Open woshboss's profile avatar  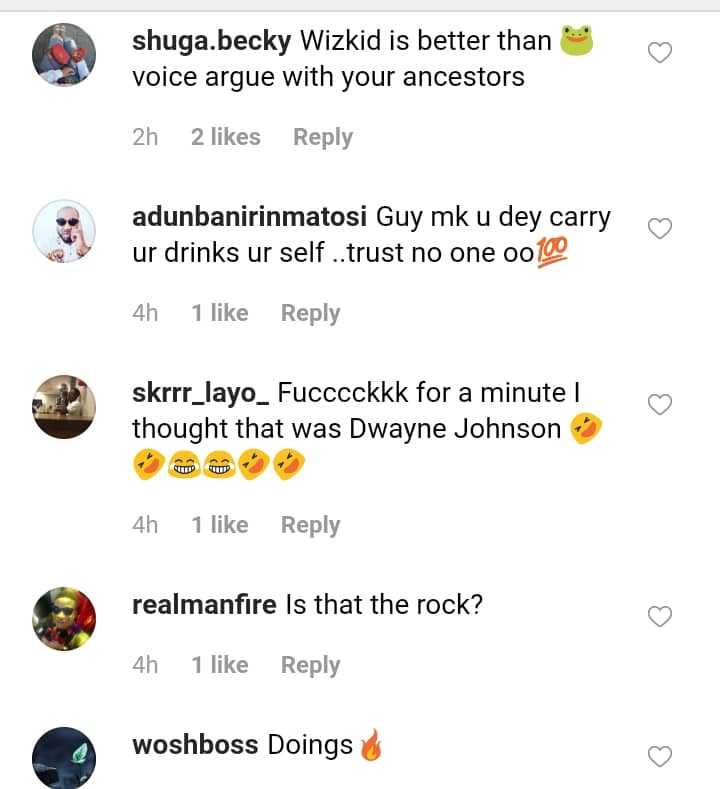point(64,757)
